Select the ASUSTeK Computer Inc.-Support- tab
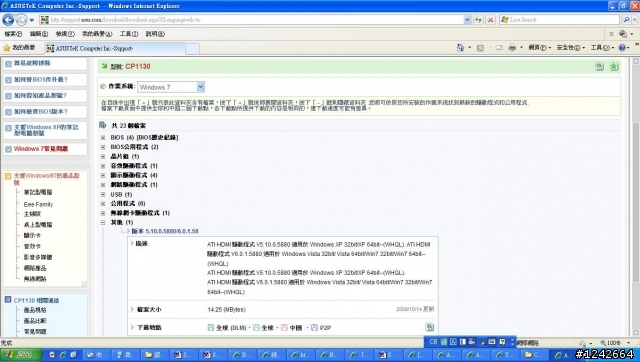Image resolution: width=640 pixels, height=362 pixels. tap(115, 49)
